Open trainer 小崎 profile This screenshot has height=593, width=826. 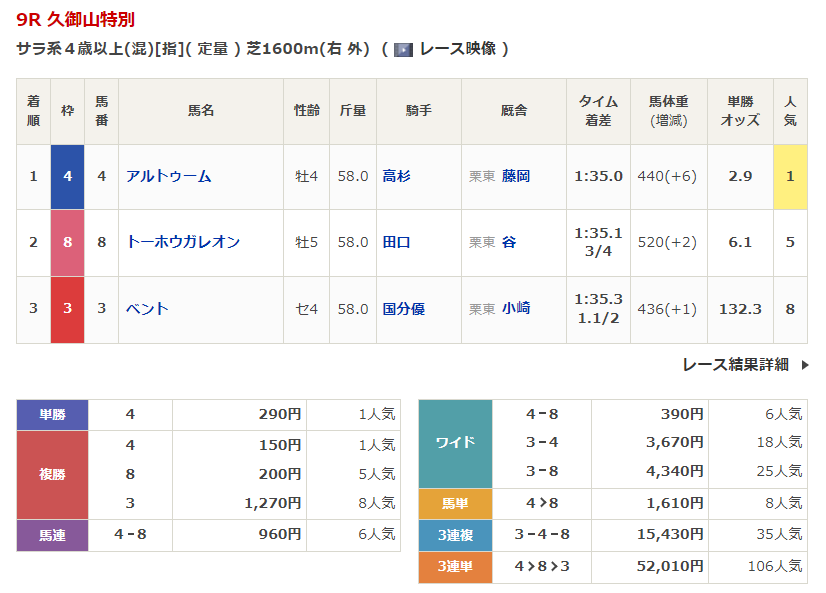click(516, 309)
